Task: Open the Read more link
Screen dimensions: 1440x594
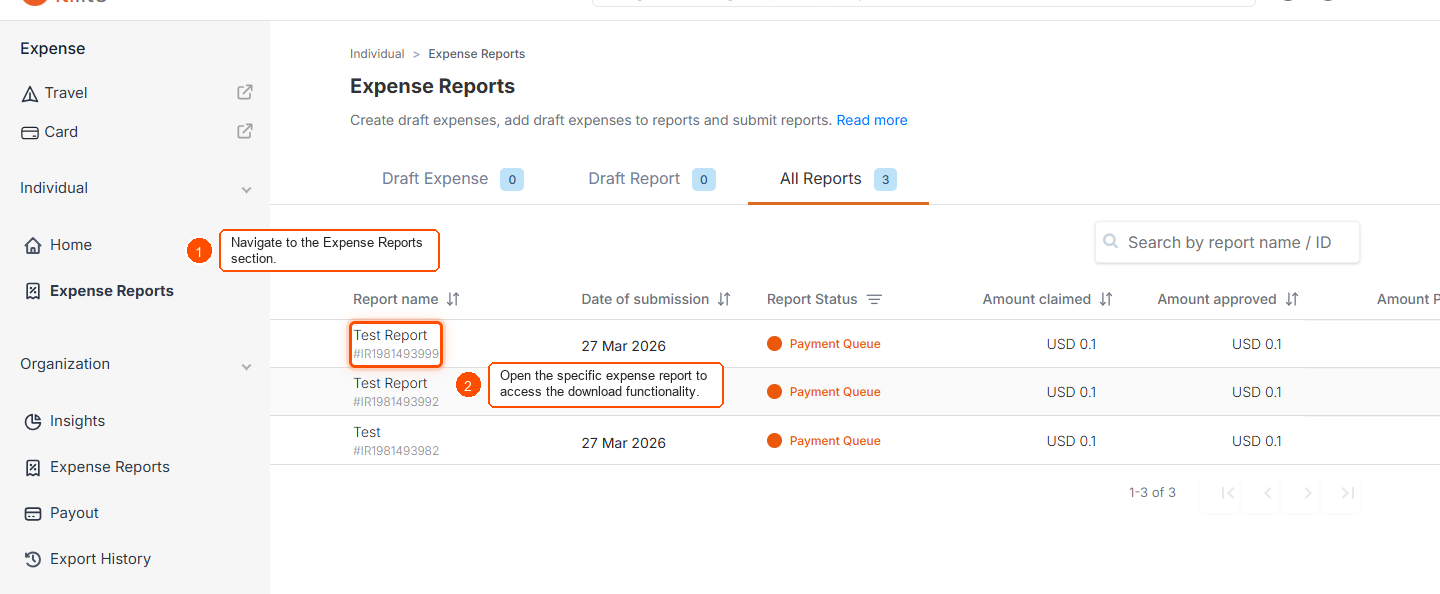Action: coord(872,120)
